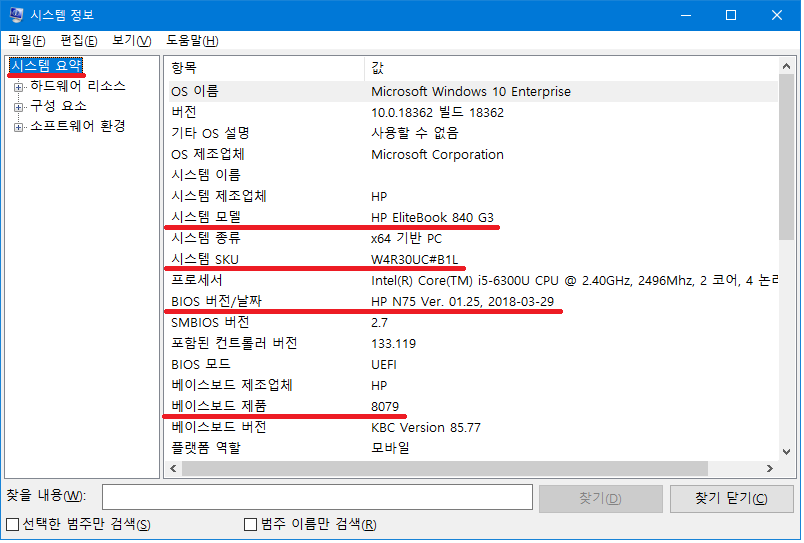Click the Intel(R) Core(TM) i5-6300U value

pos(574,280)
